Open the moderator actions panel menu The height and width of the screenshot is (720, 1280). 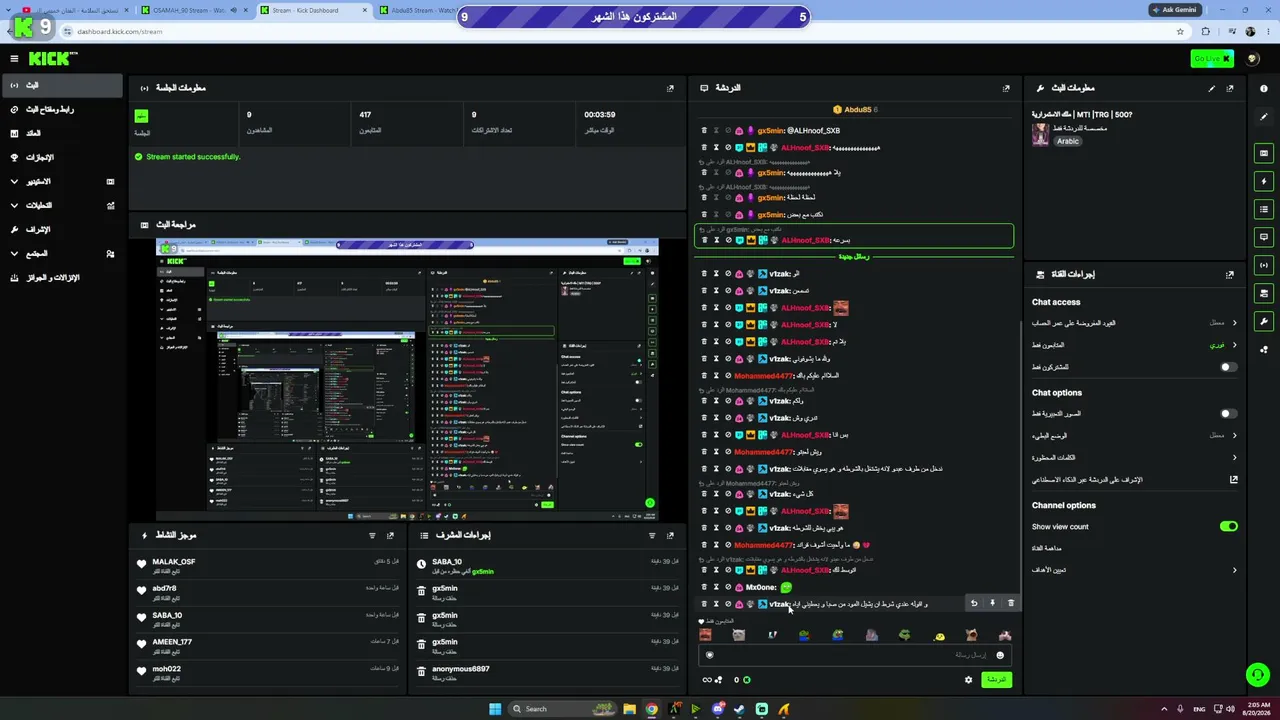(670, 535)
